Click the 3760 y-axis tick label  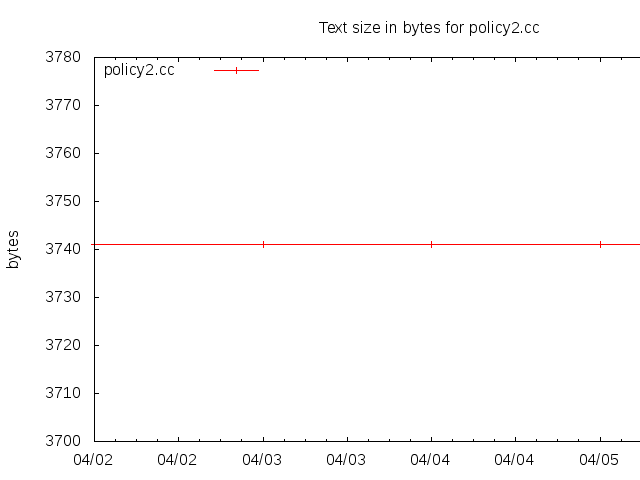65,153
